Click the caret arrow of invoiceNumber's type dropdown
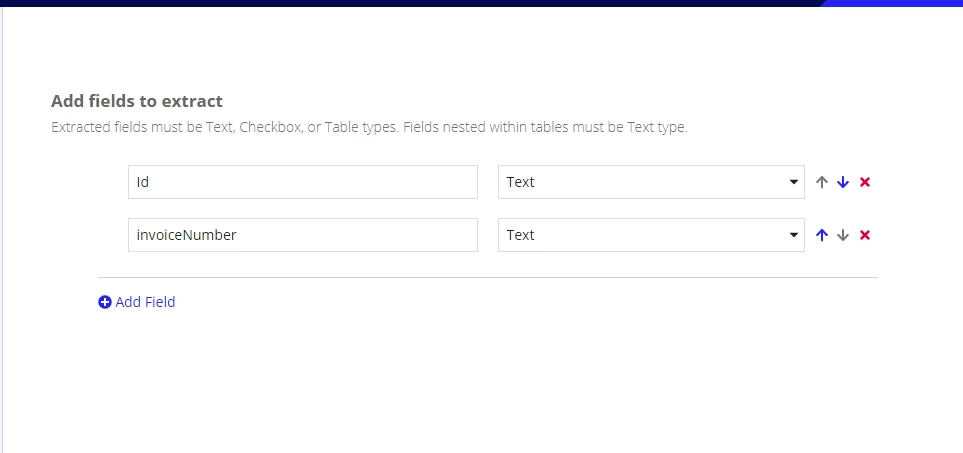 [x=793, y=235]
